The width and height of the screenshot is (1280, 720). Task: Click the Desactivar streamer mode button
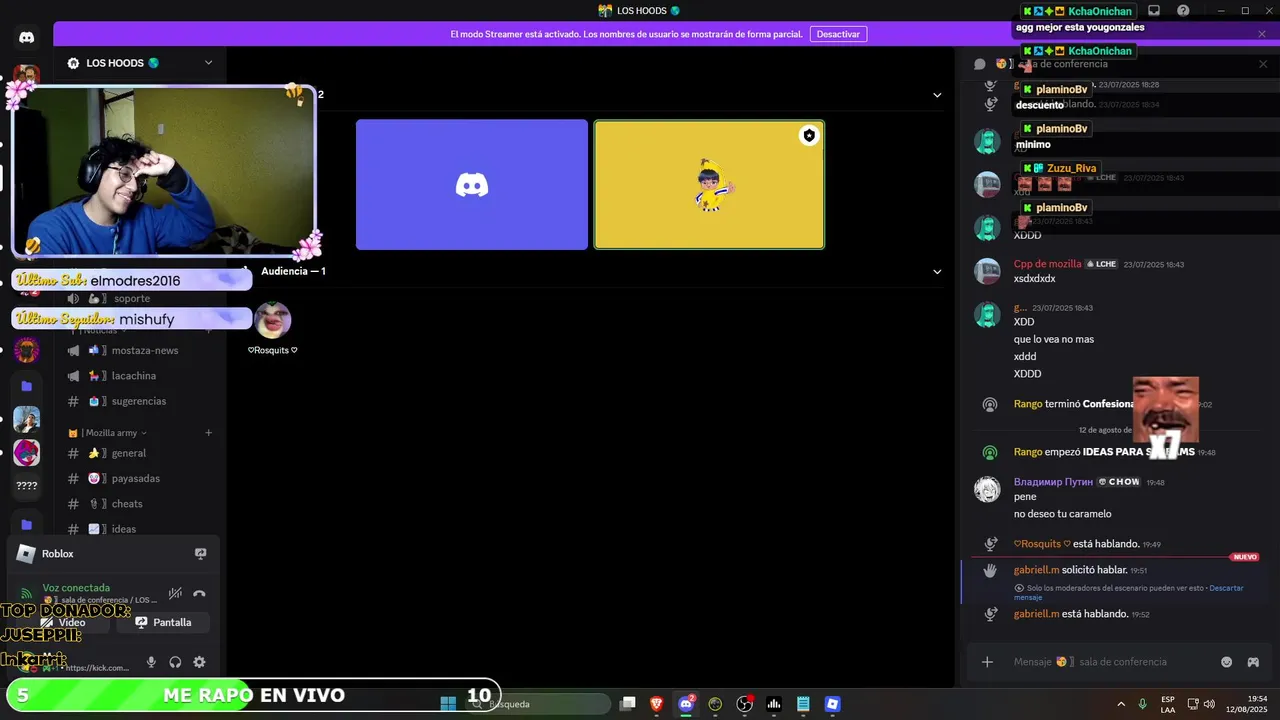pos(838,34)
